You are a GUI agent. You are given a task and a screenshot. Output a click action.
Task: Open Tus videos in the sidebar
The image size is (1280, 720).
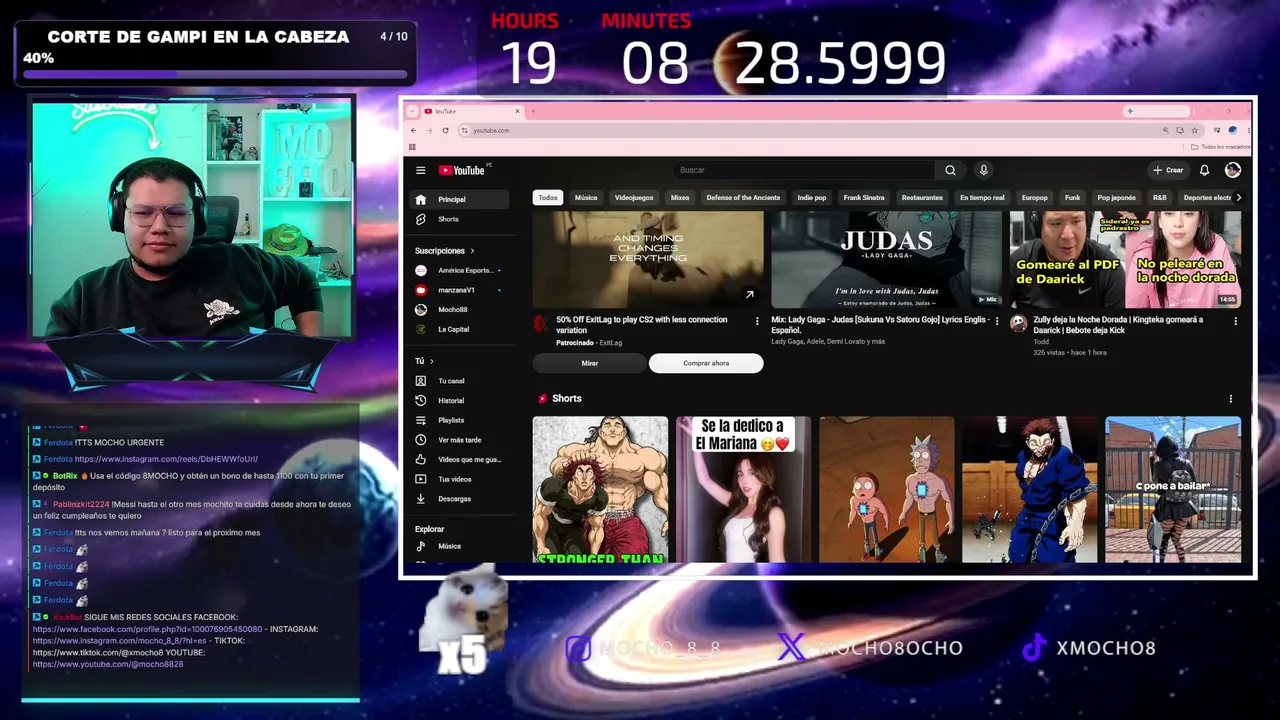[x=462, y=479]
